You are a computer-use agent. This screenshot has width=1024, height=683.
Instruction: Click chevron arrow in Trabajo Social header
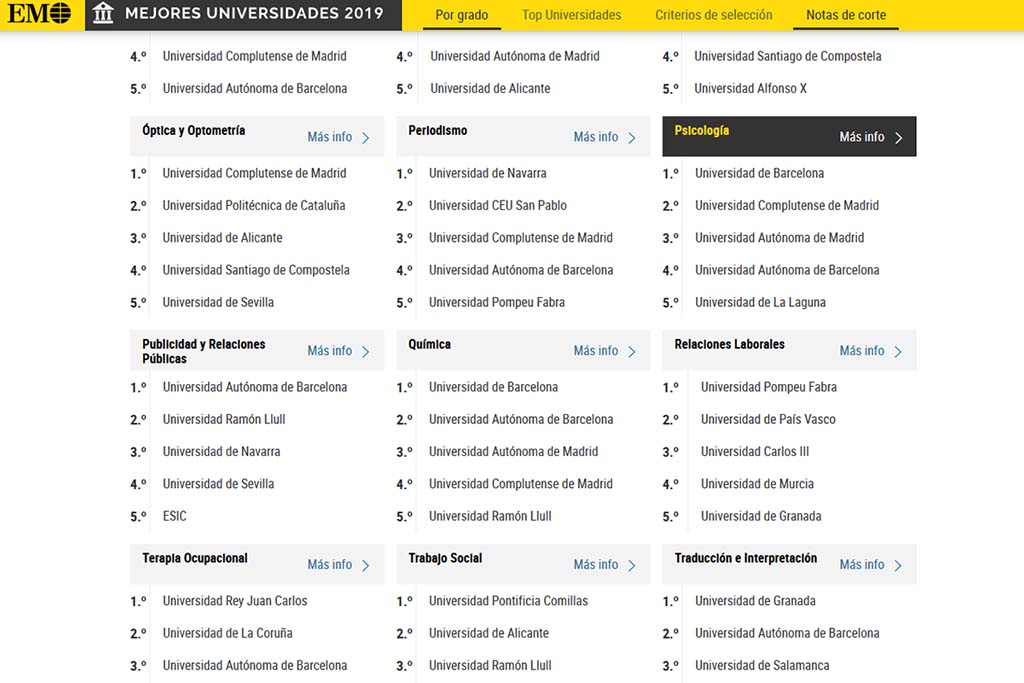(x=632, y=566)
